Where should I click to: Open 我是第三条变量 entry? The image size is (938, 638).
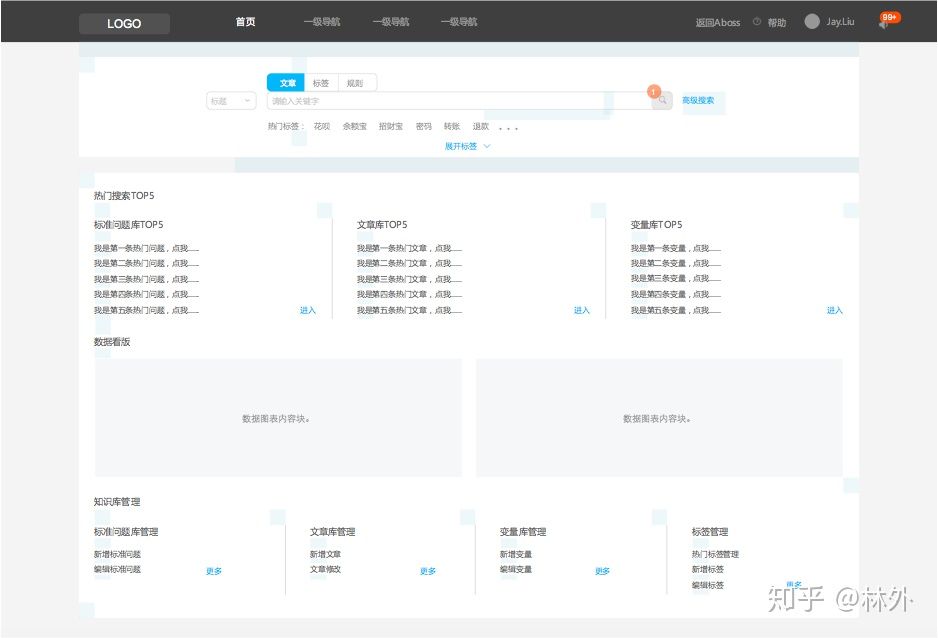pyautogui.click(x=675, y=279)
